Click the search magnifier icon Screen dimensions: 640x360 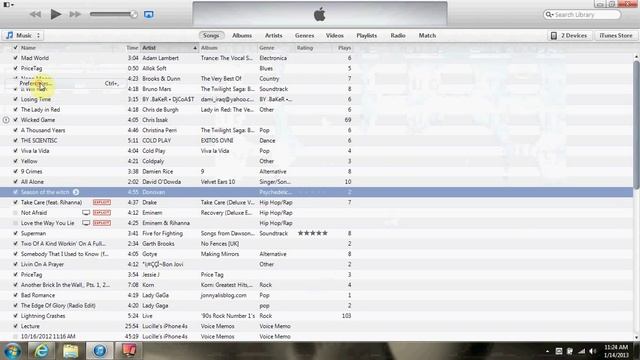pyautogui.click(x=549, y=15)
